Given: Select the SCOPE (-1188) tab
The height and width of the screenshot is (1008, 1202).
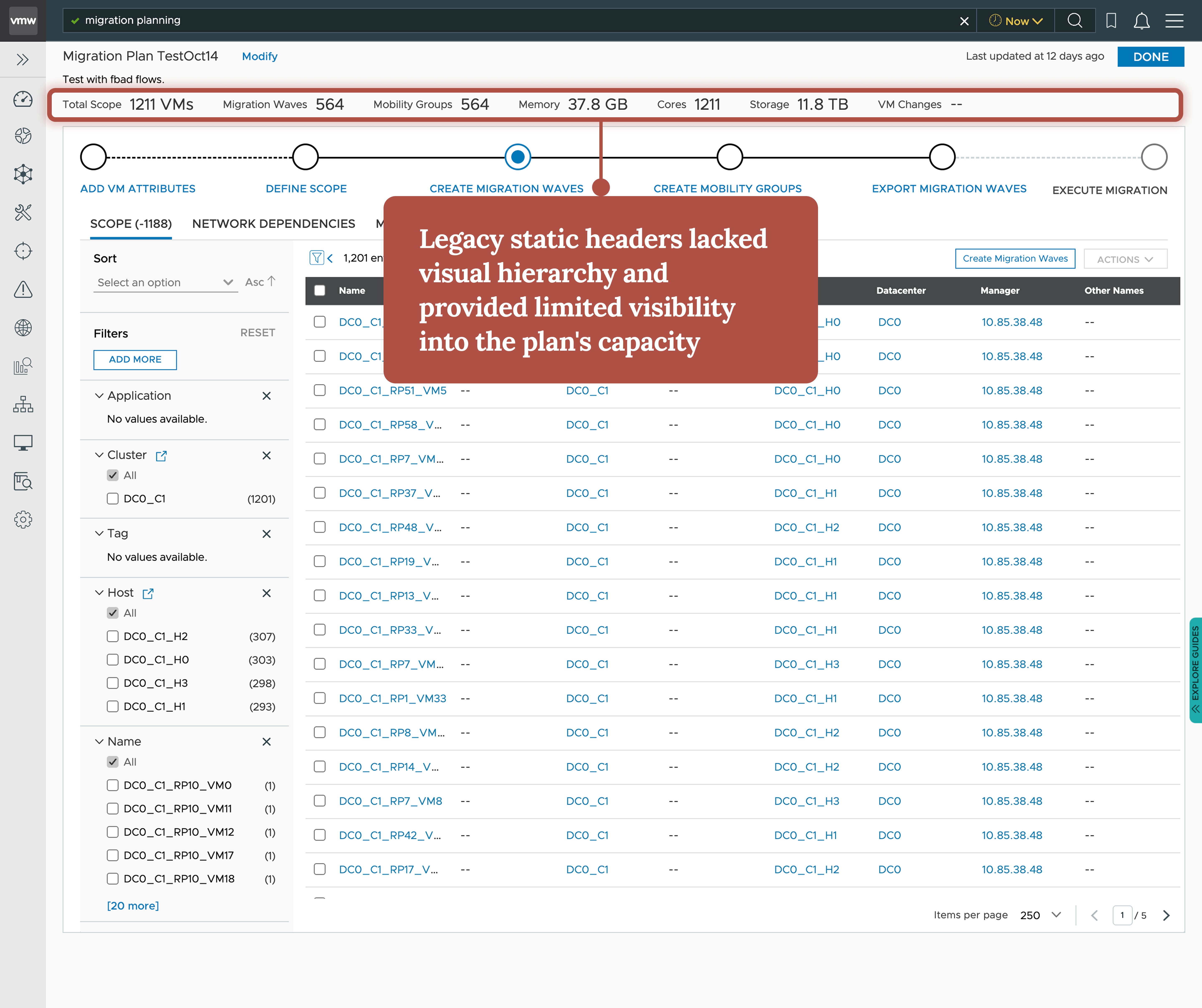Looking at the screenshot, I should 131,224.
